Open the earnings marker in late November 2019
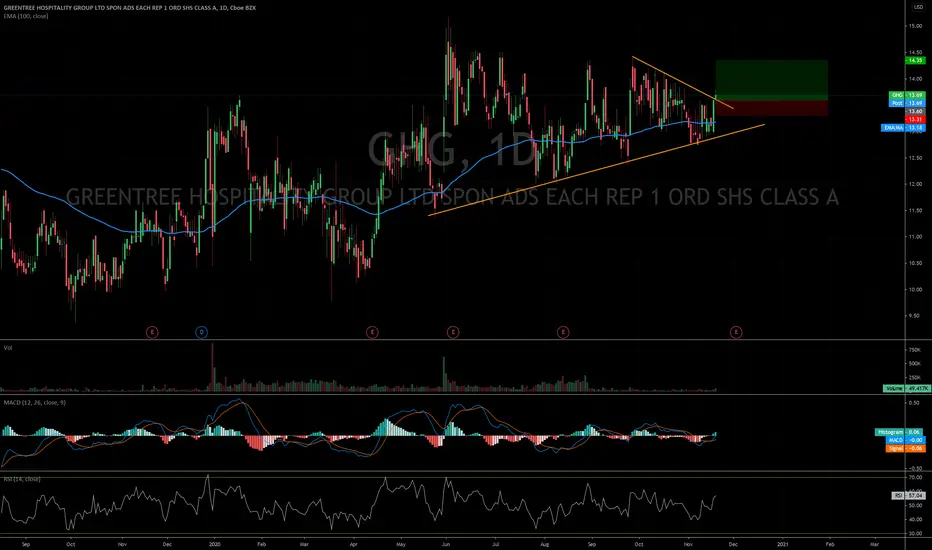Screen dimensions: 932x550 tap(152, 332)
